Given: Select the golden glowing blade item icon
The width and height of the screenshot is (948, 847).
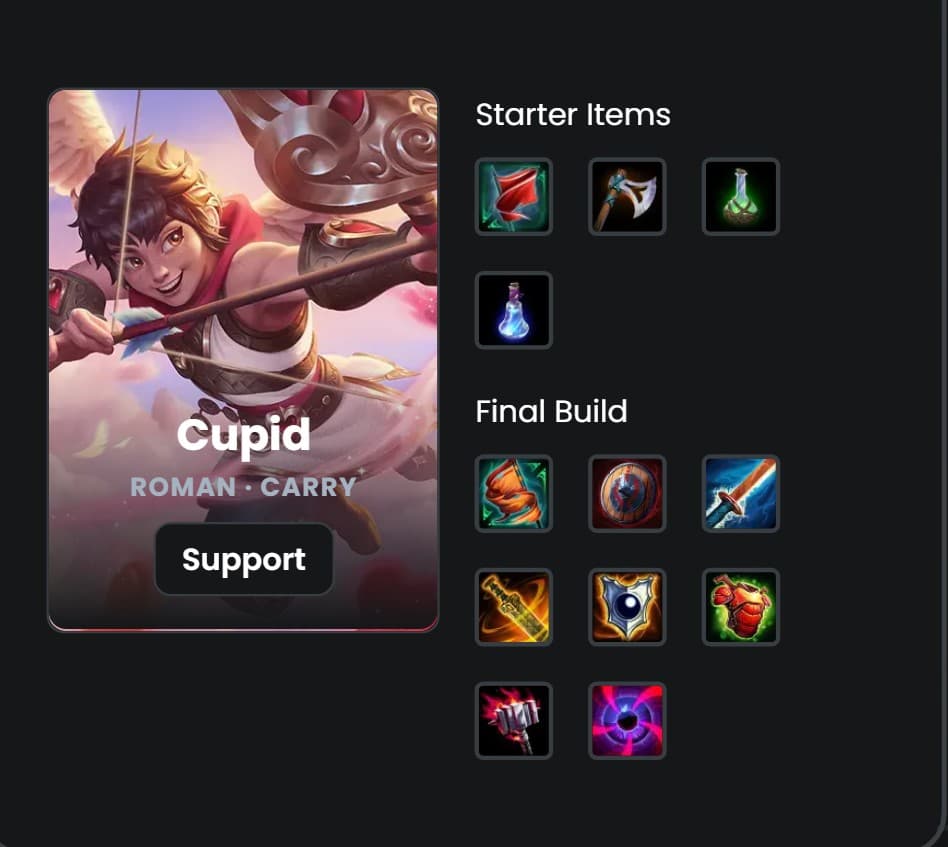Looking at the screenshot, I should click(x=513, y=607).
